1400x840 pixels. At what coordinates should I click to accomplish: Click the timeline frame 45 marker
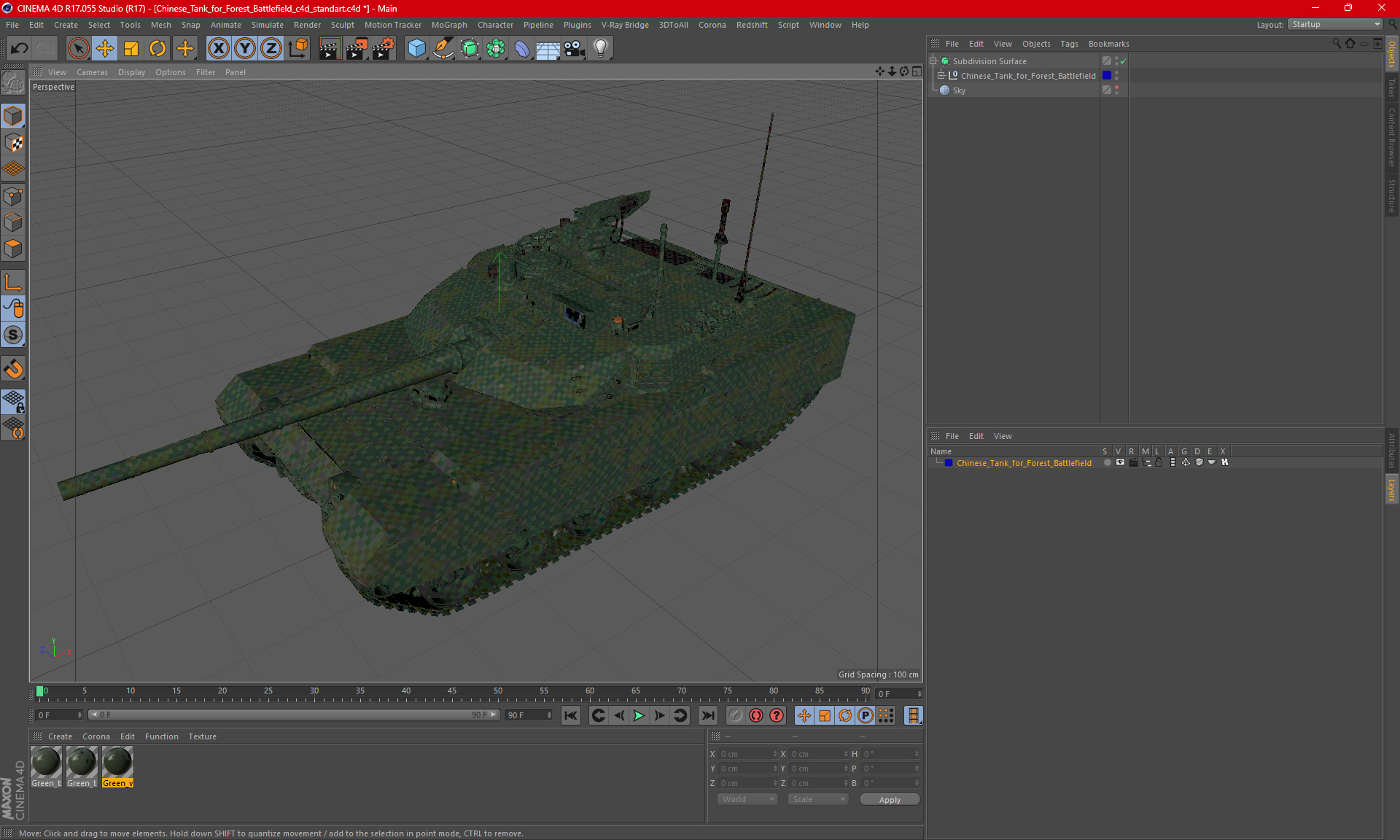point(452,693)
